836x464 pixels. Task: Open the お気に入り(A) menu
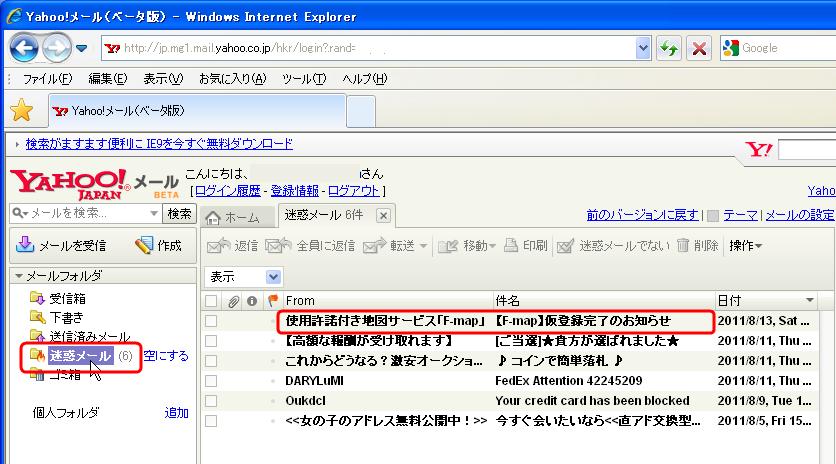[x=232, y=79]
